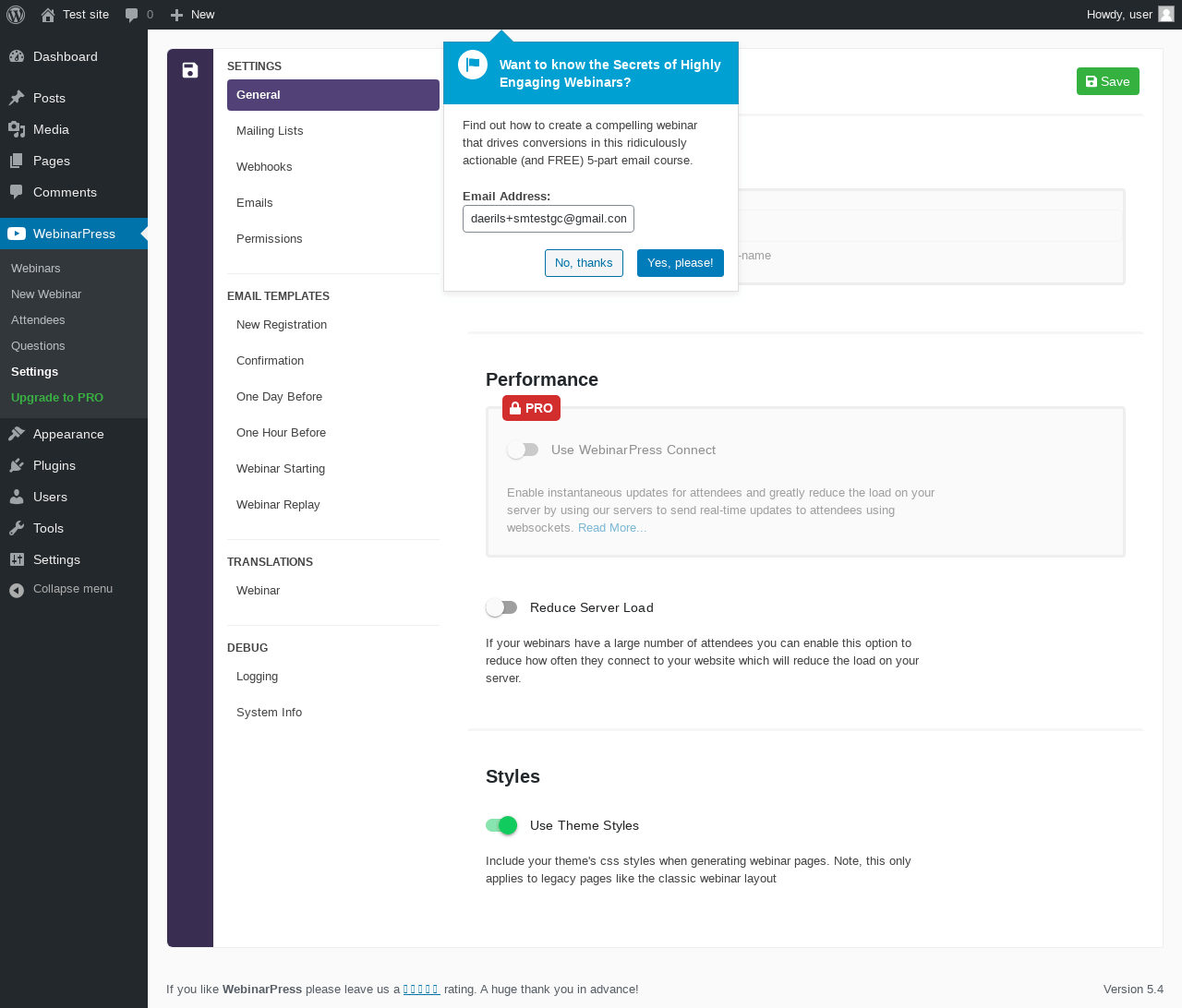This screenshot has width=1182, height=1008.
Task: Open Webhooks settings
Action: tap(333, 167)
